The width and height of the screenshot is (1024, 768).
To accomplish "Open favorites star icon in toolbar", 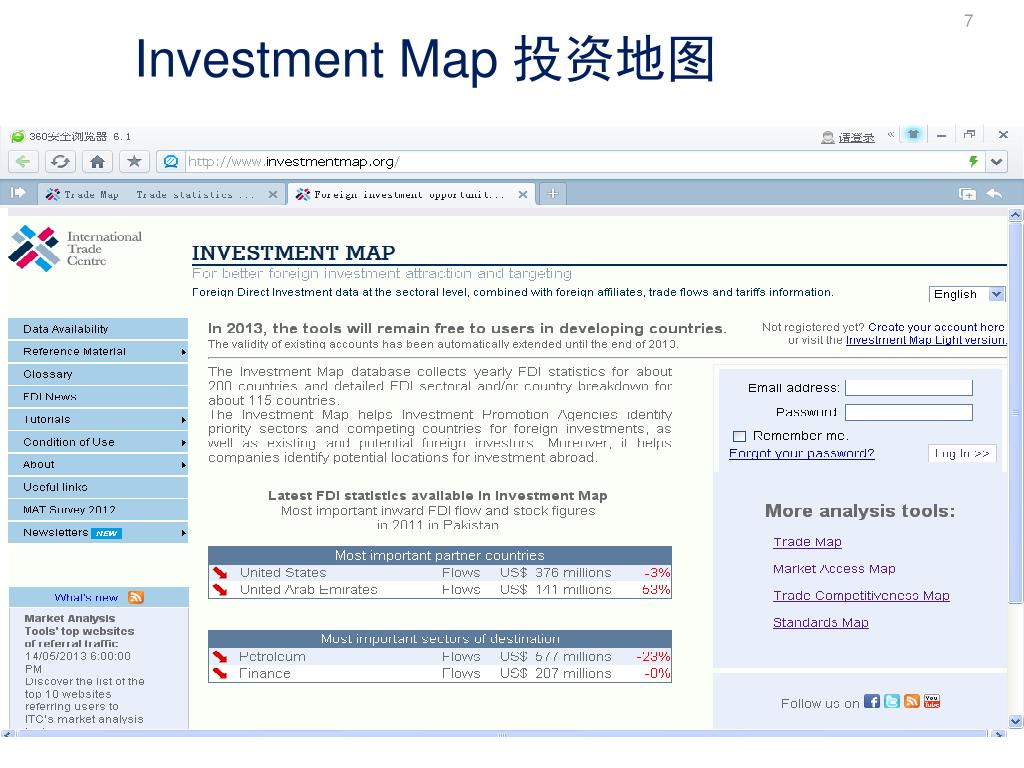I will pos(135,161).
